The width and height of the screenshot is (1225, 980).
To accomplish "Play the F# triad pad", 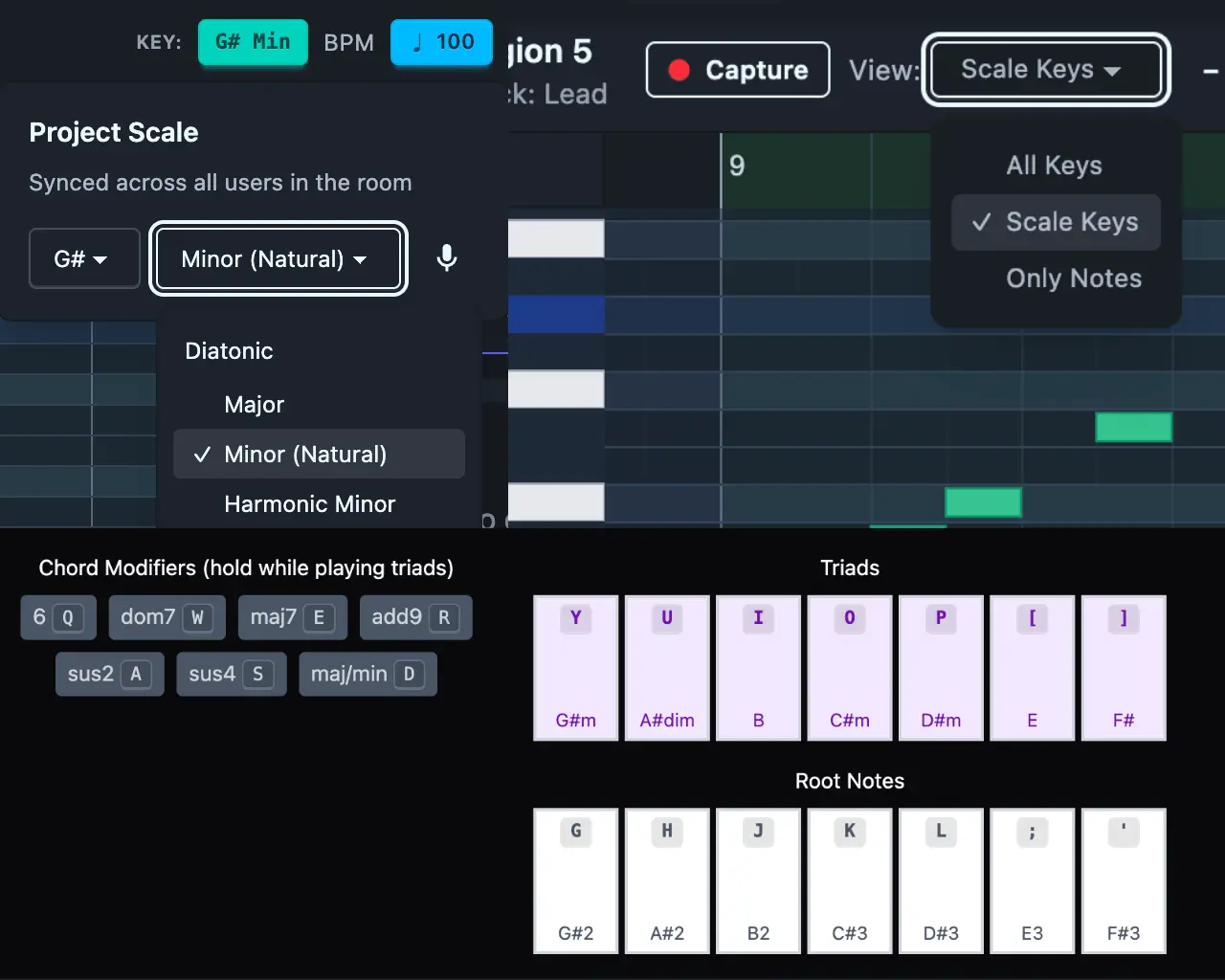I will click(x=1124, y=668).
